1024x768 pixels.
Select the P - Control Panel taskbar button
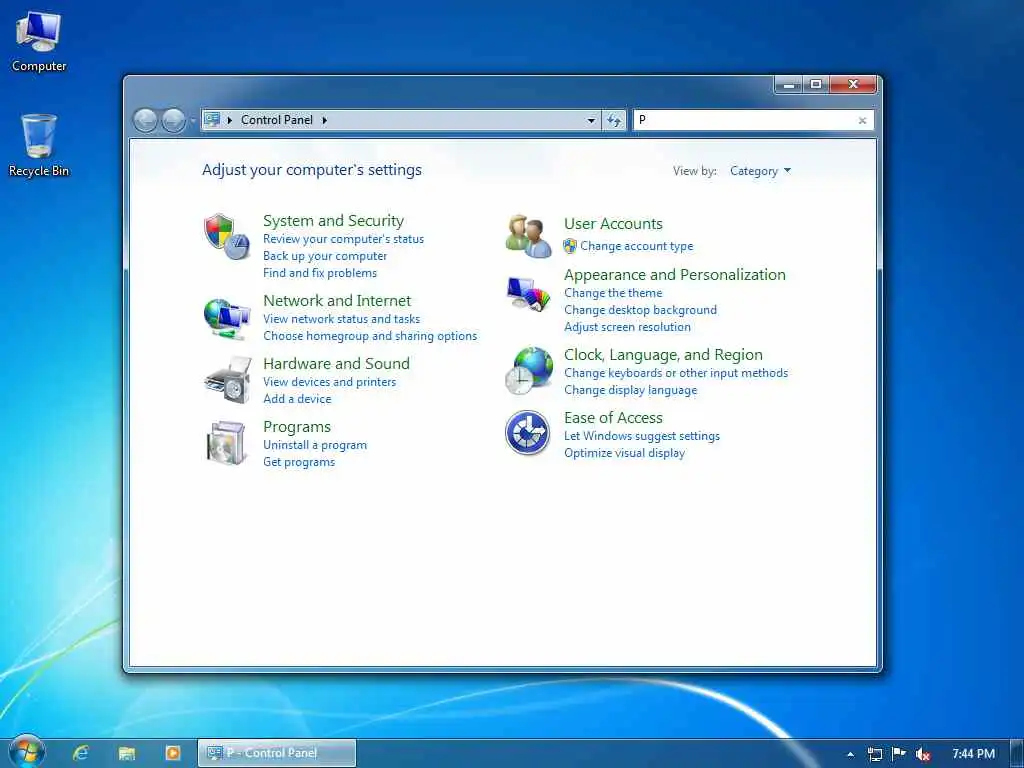click(x=277, y=753)
